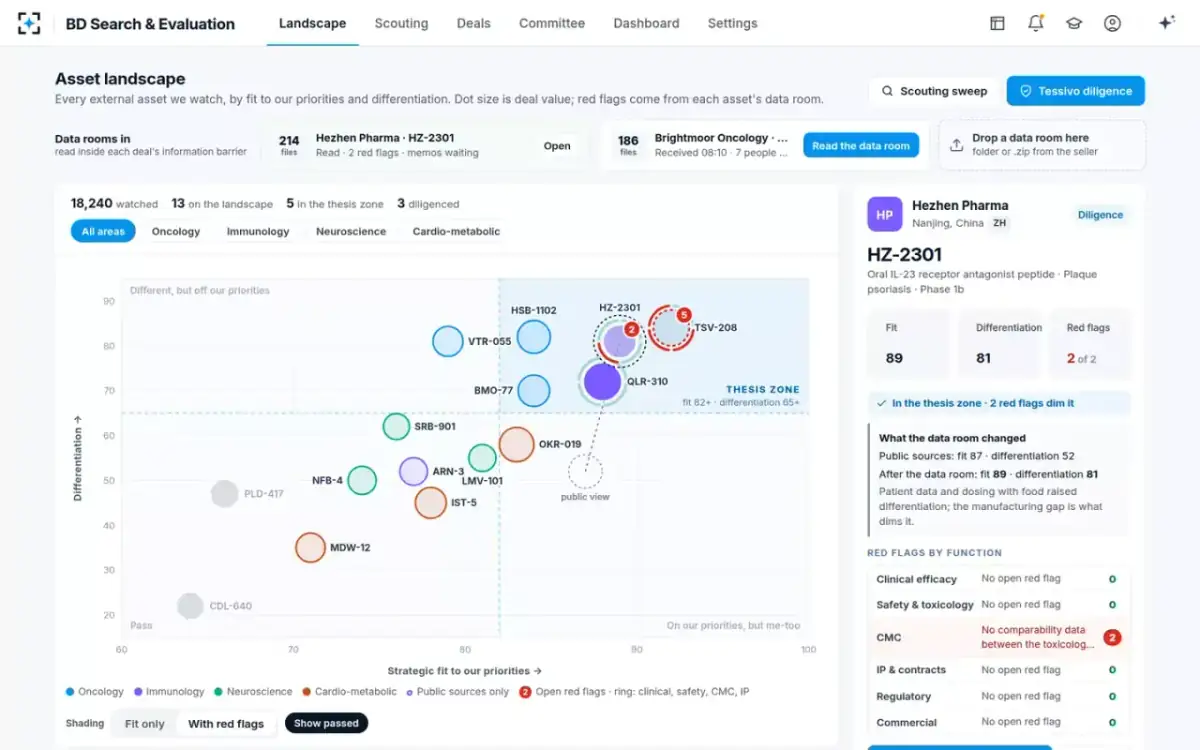
Task: Switch to the Committee tab
Action: [x=552, y=23]
